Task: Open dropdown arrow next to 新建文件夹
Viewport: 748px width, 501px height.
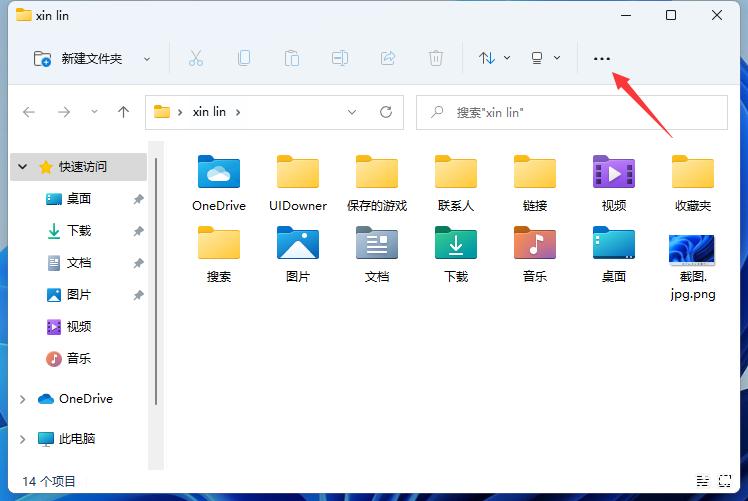Action: point(147,59)
